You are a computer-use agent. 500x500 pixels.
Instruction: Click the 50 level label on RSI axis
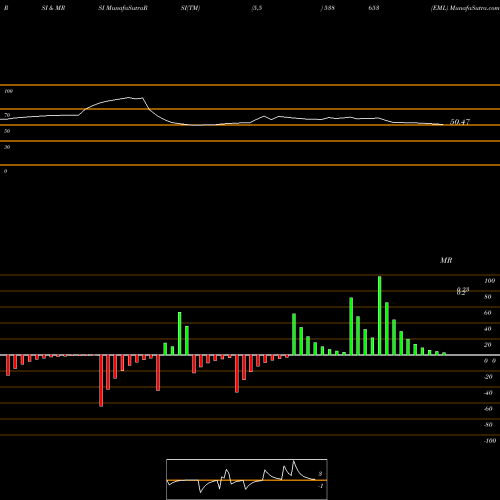coord(7,131)
